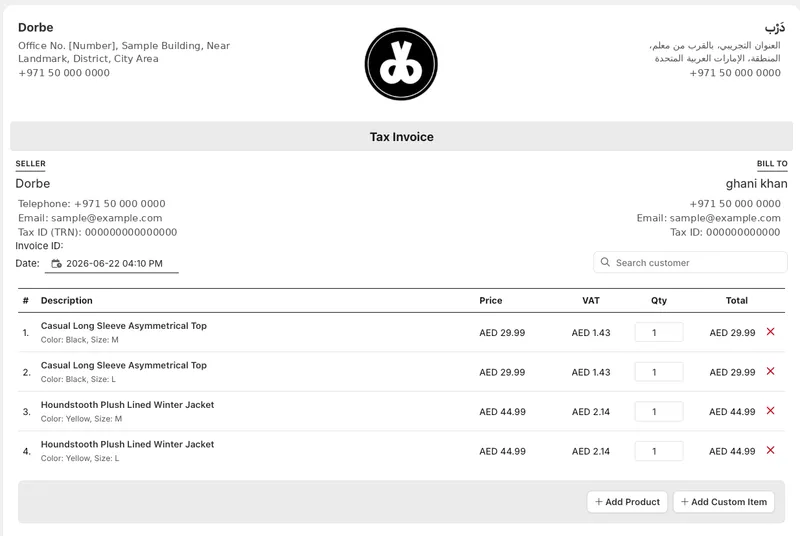
Task: Focus the Search customer field
Action: tap(690, 262)
